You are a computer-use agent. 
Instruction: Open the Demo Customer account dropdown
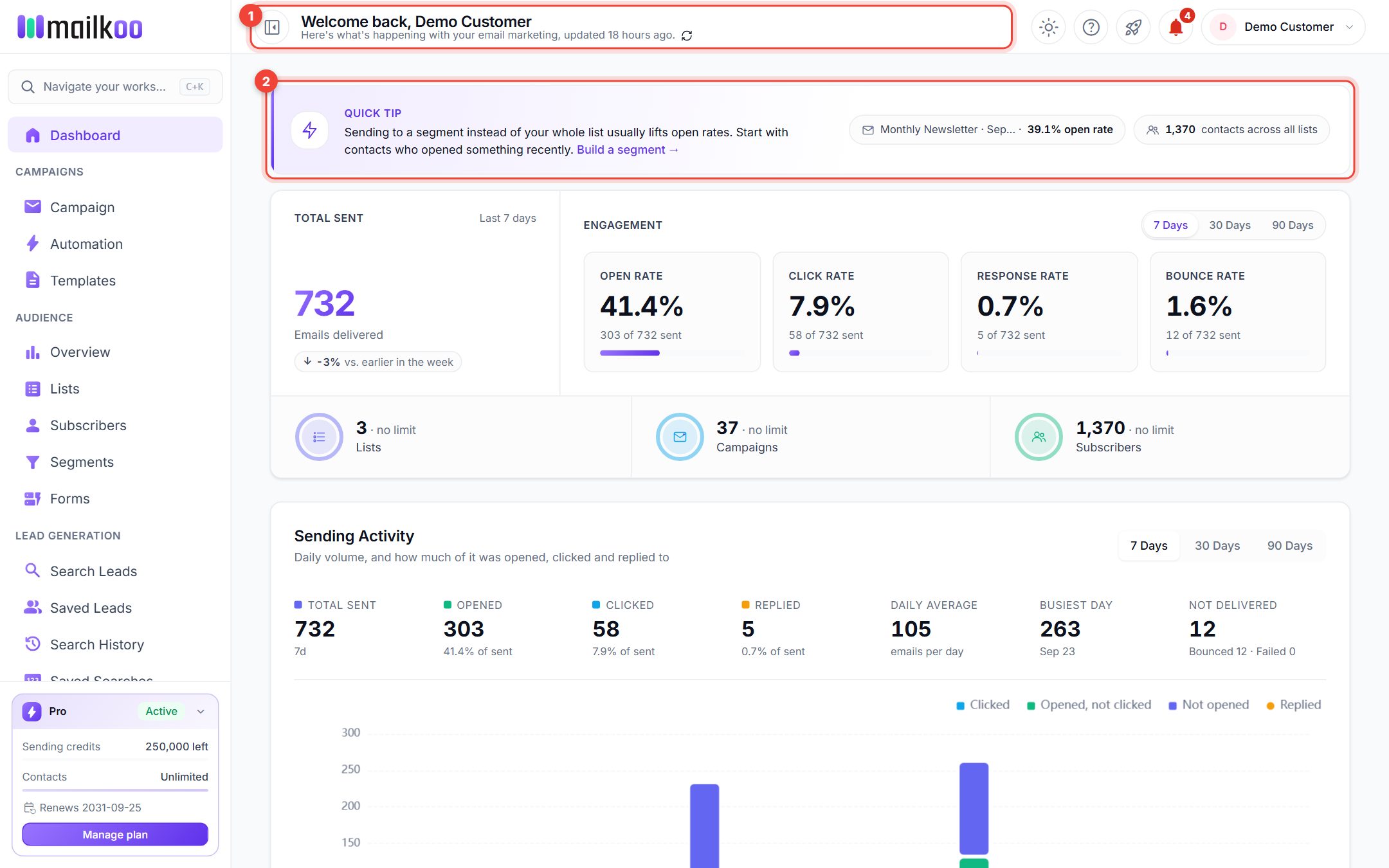(1284, 27)
